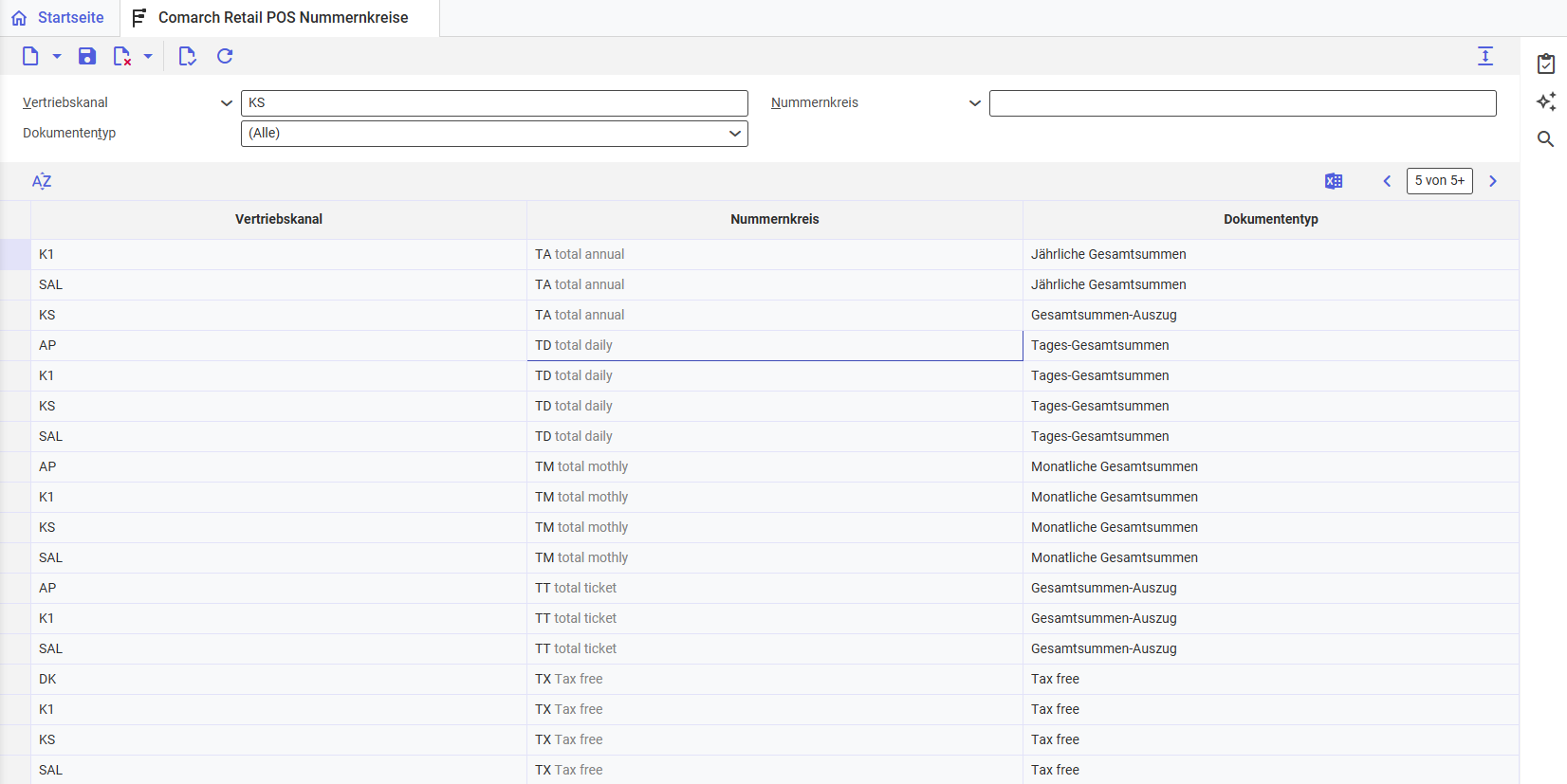The image size is (1567, 784).
Task: Refresh the number ranges list
Action: (x=225, y=57)
